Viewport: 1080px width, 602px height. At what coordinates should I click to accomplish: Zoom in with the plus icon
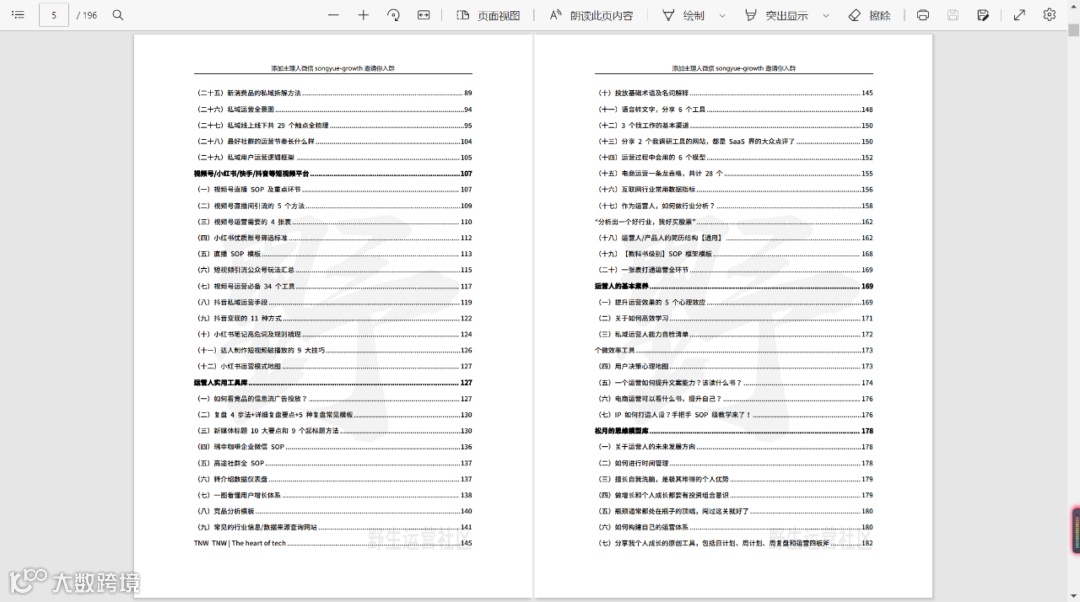coord(363,14)
